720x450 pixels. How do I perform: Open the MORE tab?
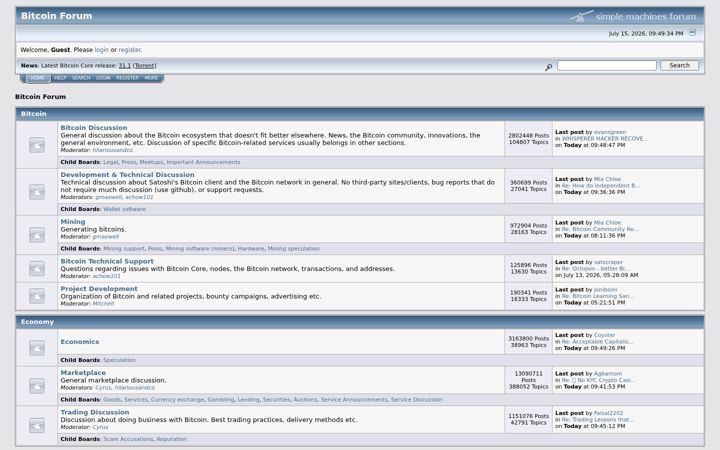coord(151,78)
